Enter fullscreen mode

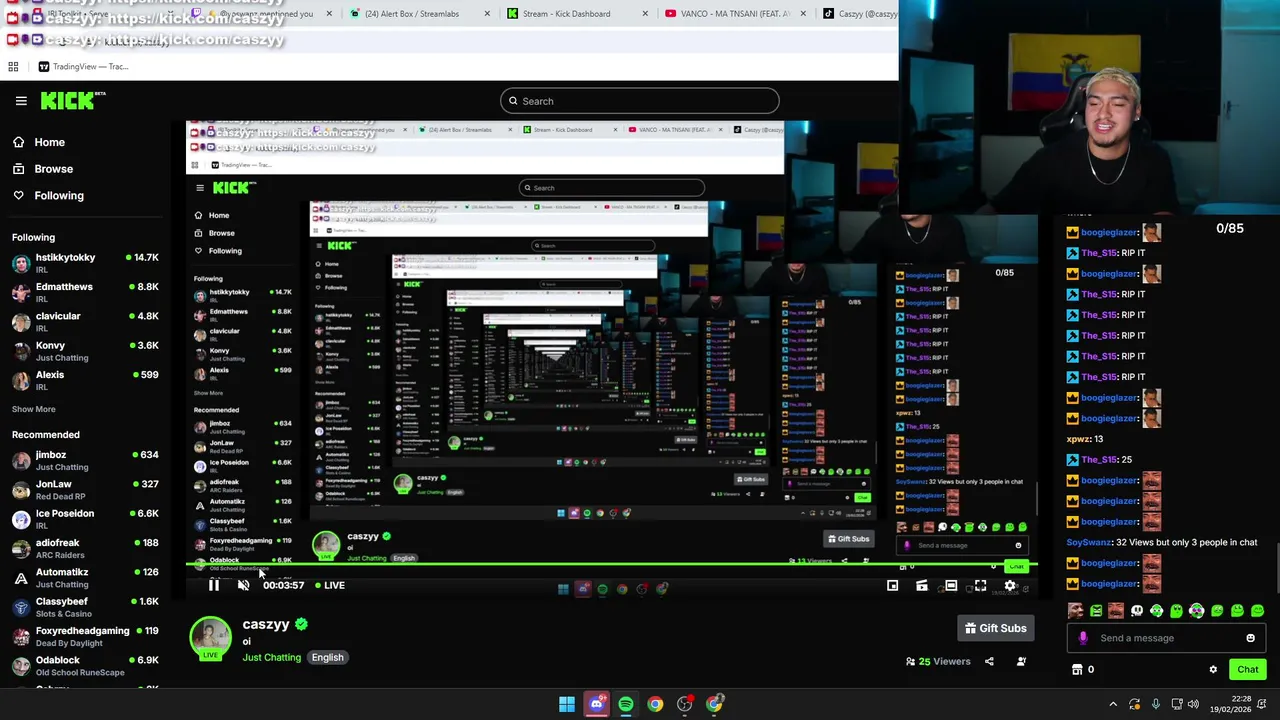pos(980,586)
